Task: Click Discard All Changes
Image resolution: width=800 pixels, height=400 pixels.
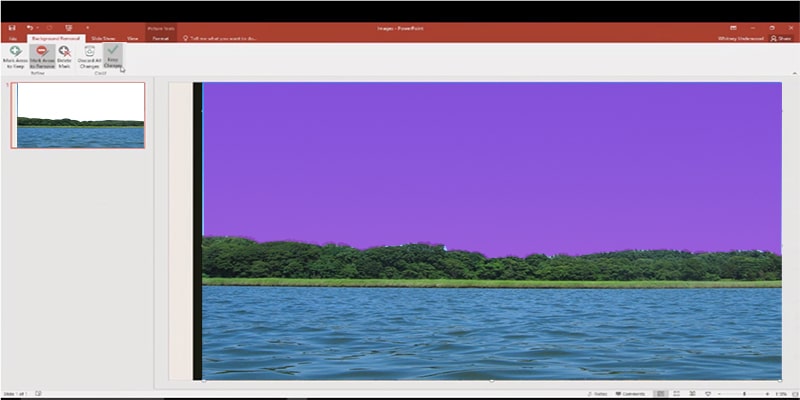Action: coord(89,57)
